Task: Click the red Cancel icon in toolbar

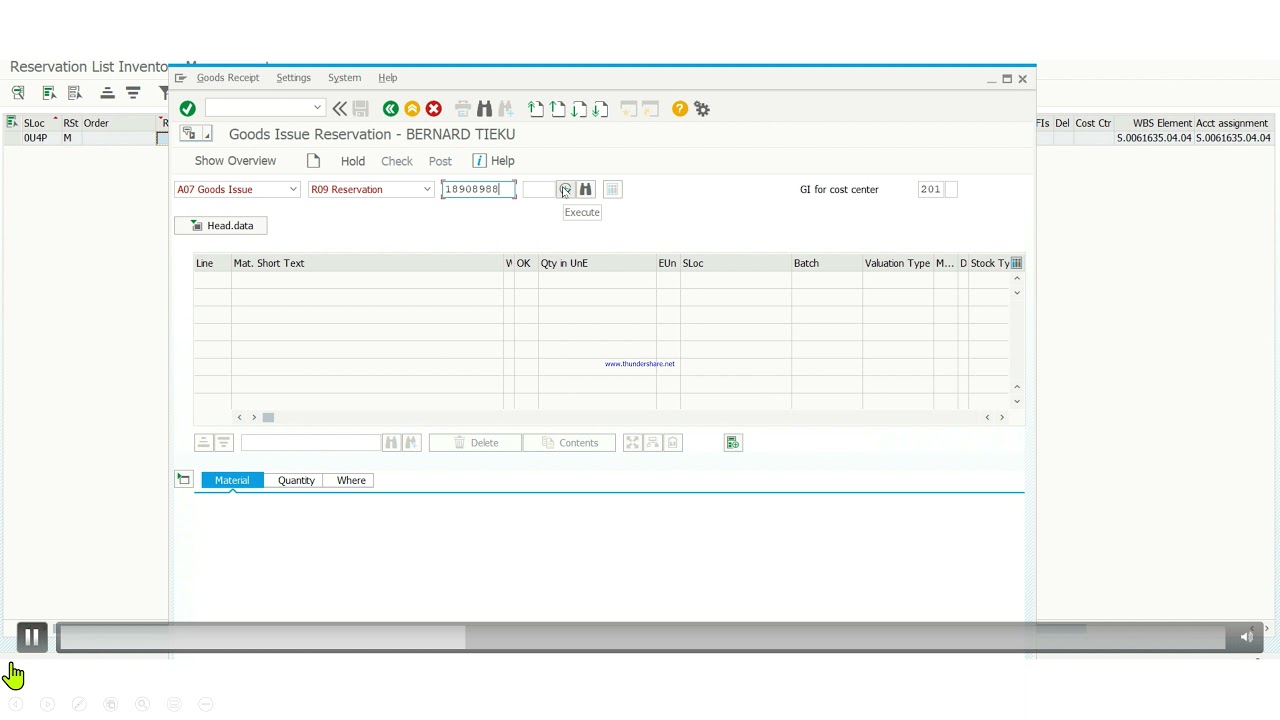Action: [433, 109]
